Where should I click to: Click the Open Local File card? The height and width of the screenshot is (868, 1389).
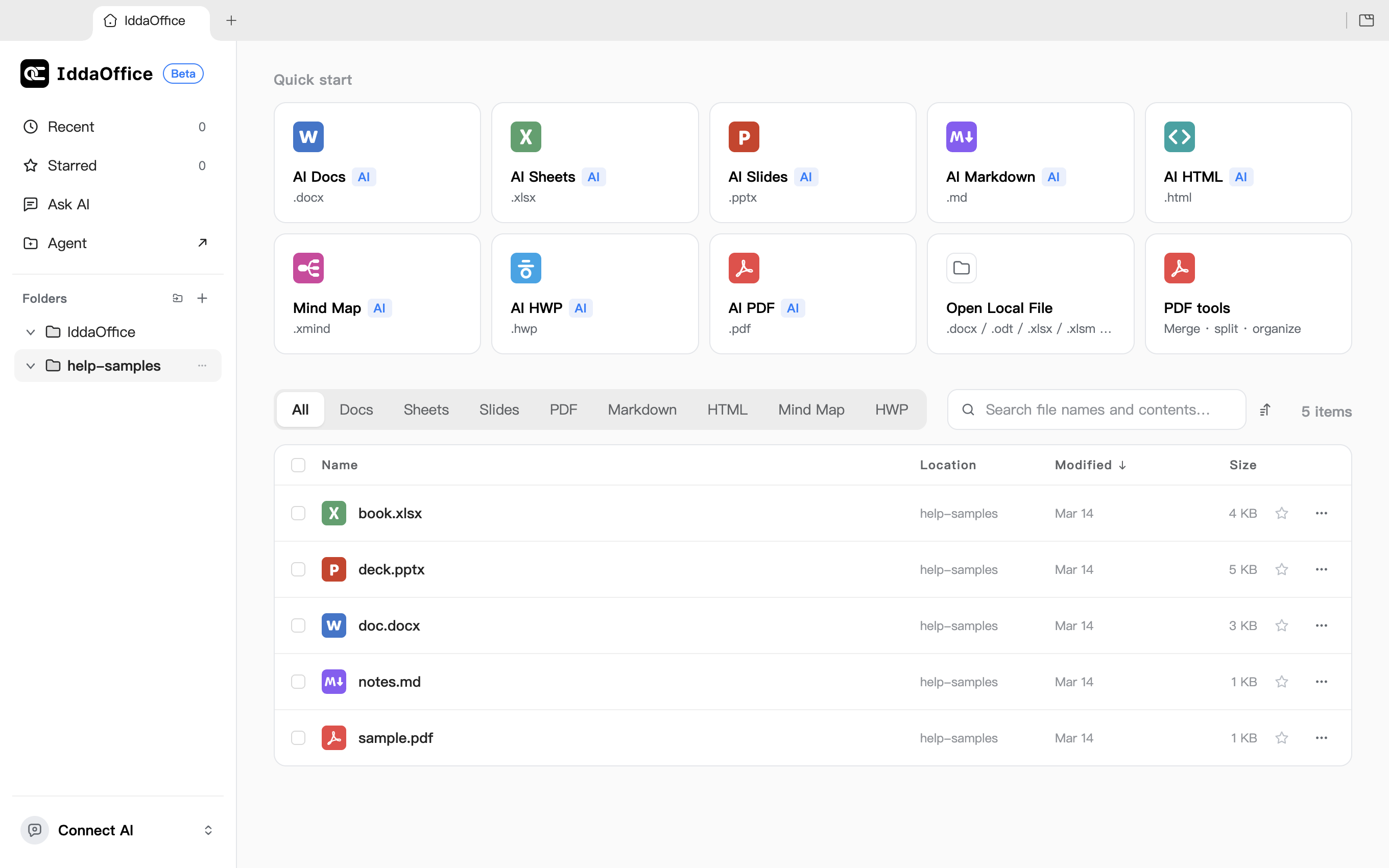1031,294
